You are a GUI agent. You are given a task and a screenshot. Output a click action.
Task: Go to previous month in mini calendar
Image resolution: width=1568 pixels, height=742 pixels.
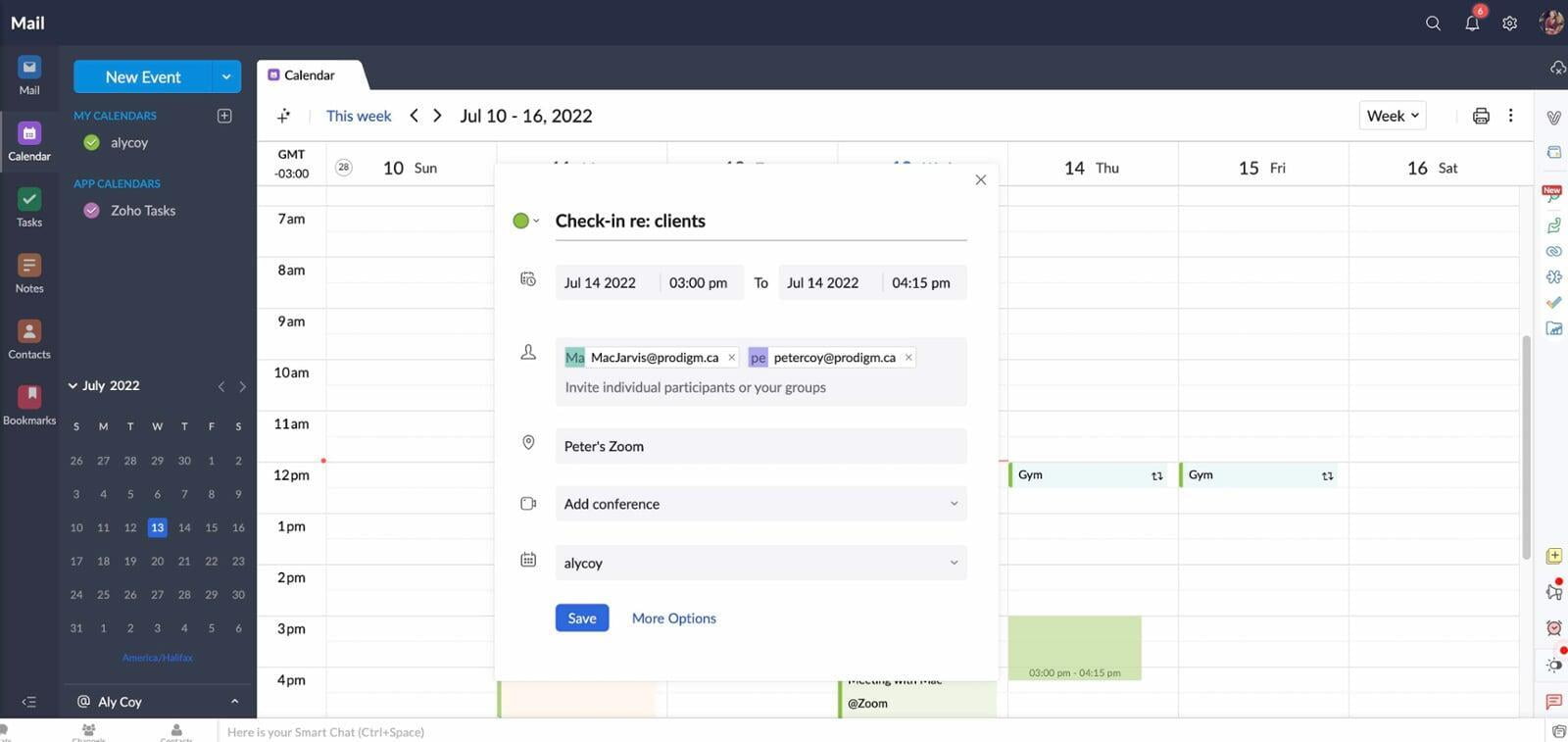click(x=221, y=386)
